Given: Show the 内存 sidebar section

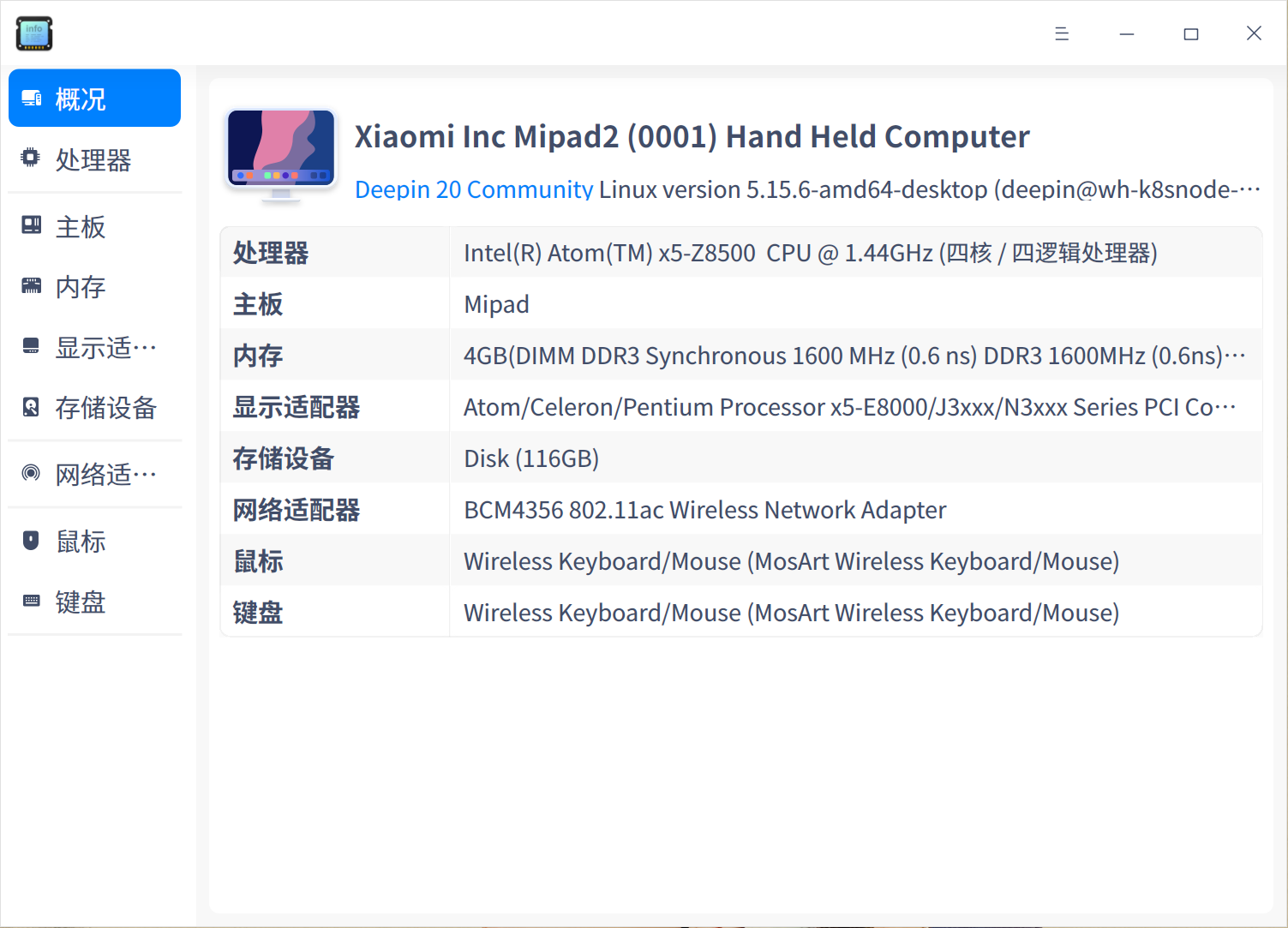Looking at the screenshot, I should coord(94,287).
